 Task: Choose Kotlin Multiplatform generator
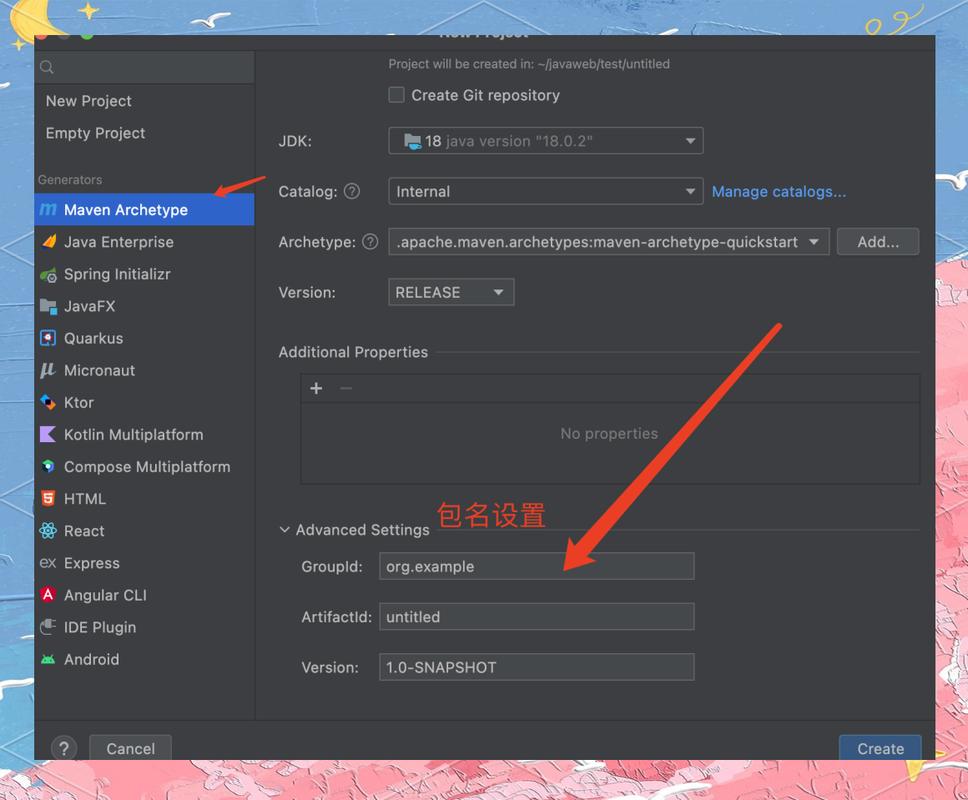pyautogui.click(x=144, y=435)
